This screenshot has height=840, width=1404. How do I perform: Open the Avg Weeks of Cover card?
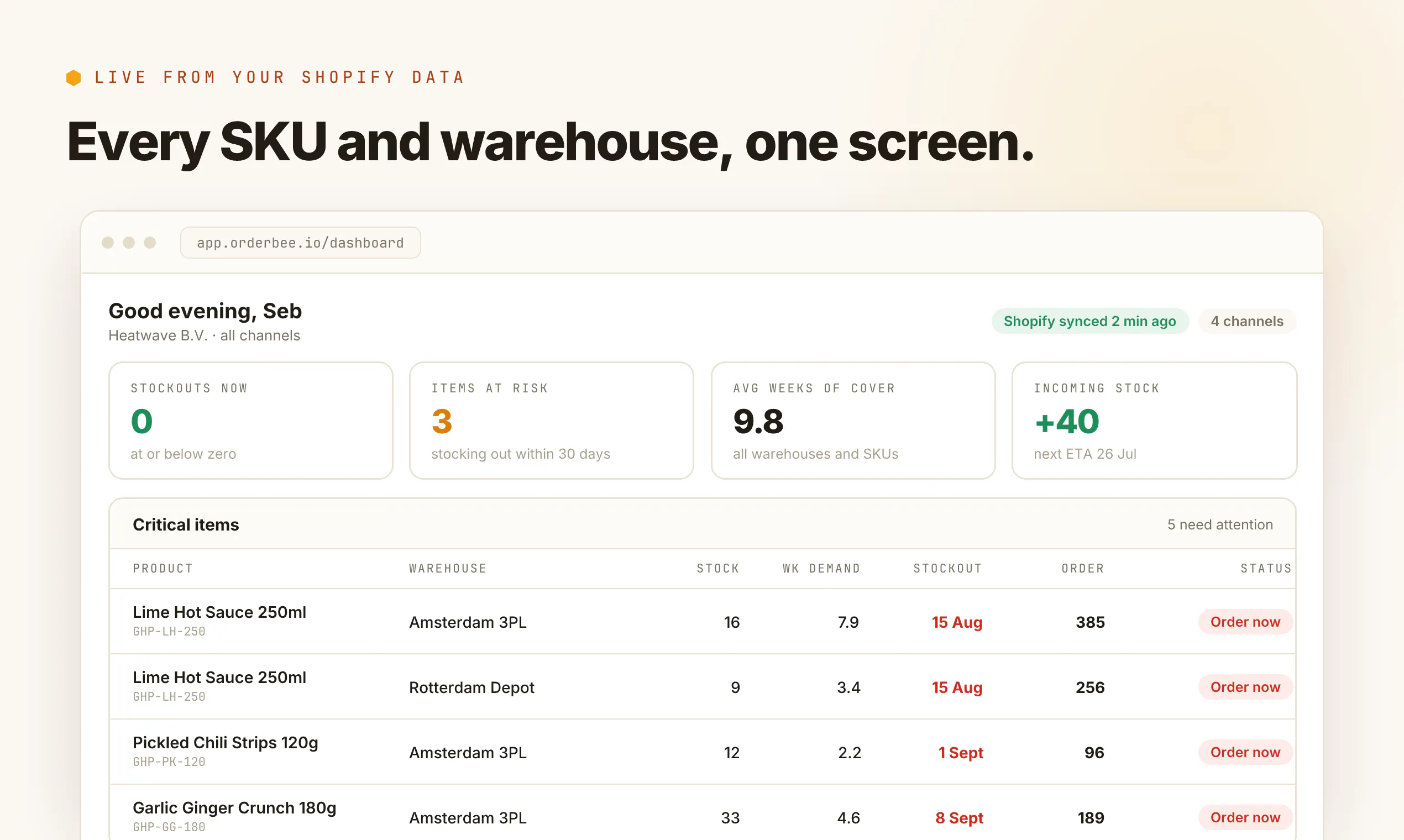pyautogui.click(x=853, y=421)
